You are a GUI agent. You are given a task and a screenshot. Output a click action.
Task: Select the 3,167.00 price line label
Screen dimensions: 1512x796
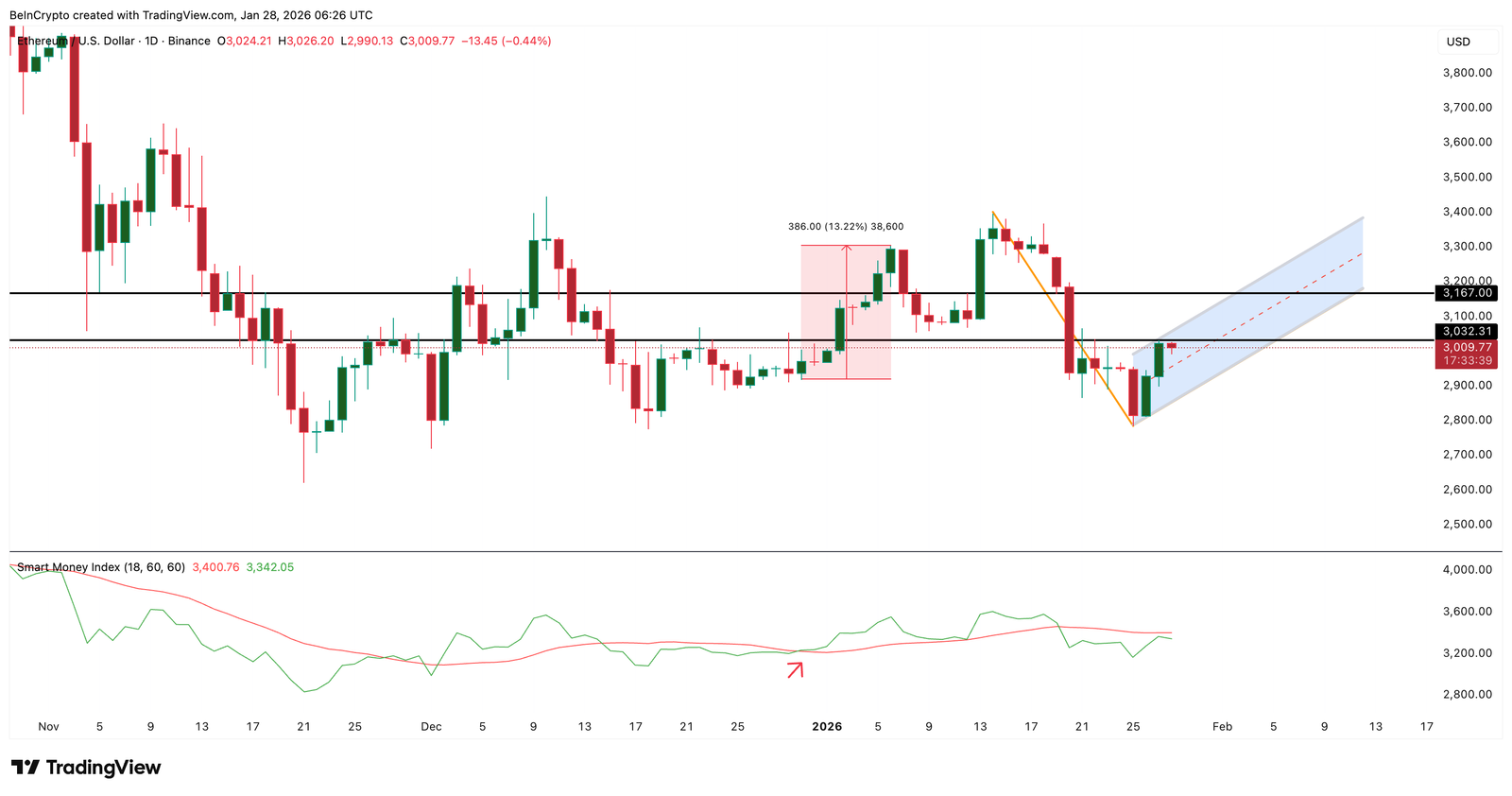tap(1467, 293)
